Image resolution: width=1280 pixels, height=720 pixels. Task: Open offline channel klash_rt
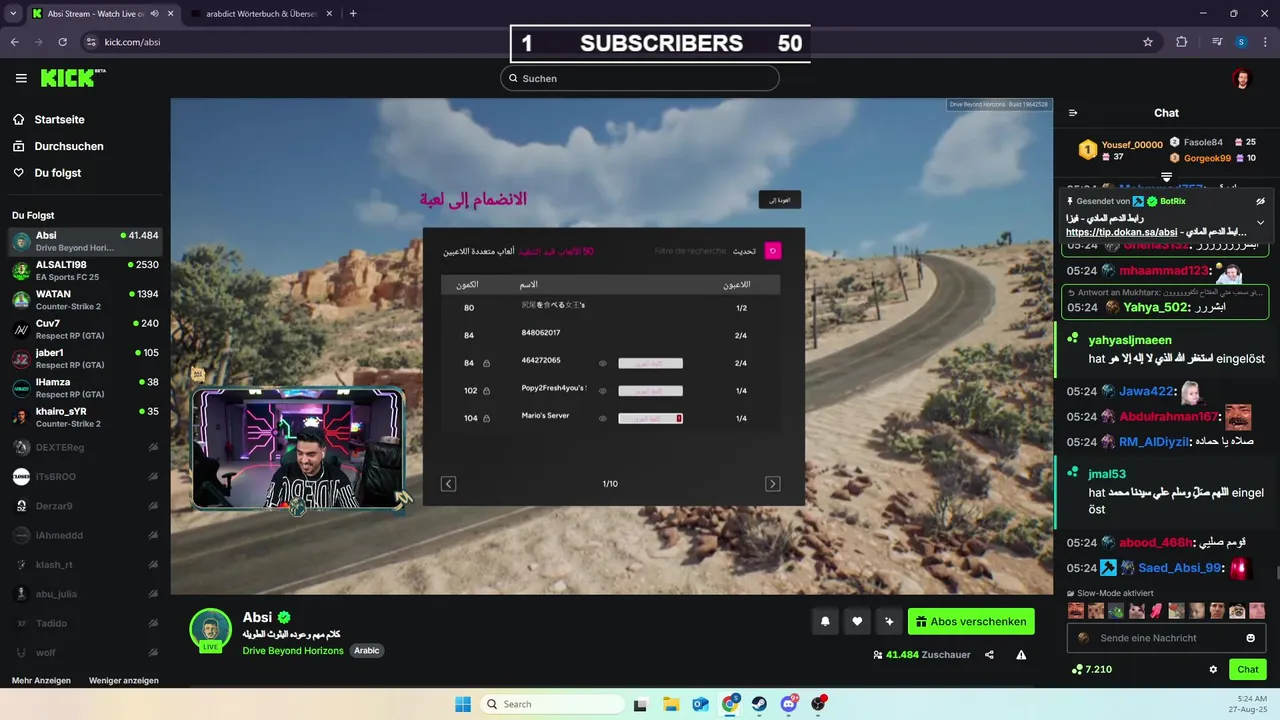(85, 565)
